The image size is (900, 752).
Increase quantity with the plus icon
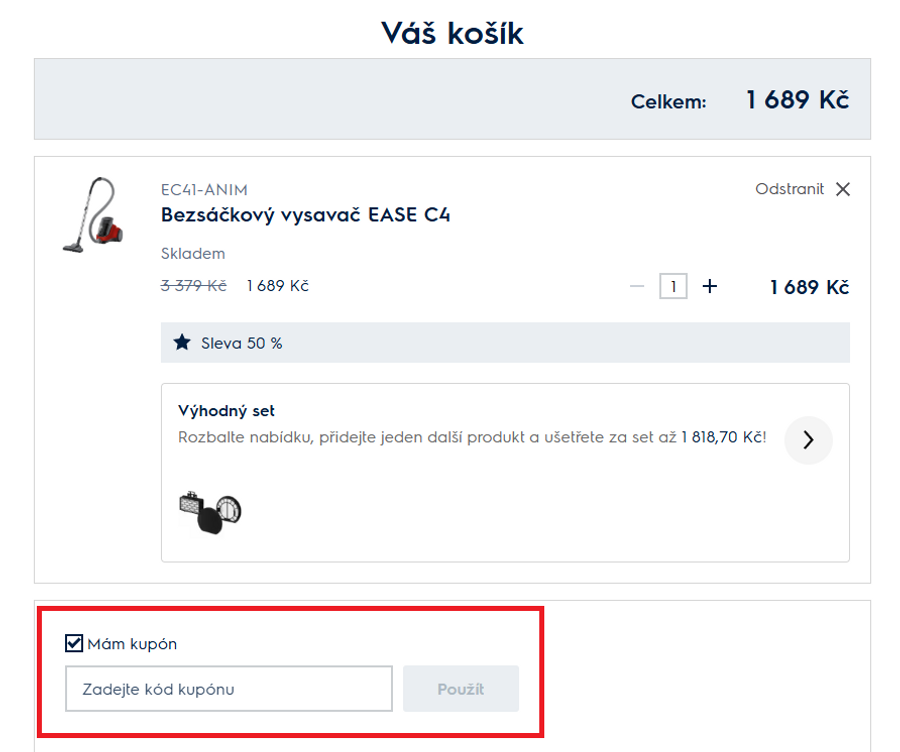[710, 287]
